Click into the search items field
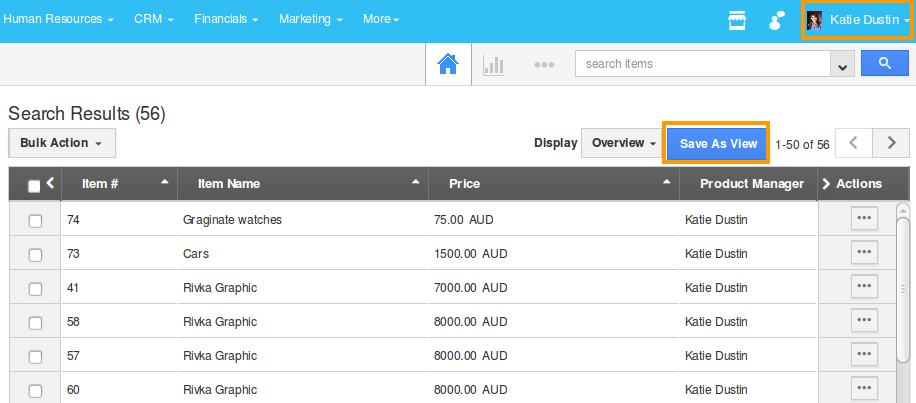Screen dimensions: 916x403 tap(703, 65)
